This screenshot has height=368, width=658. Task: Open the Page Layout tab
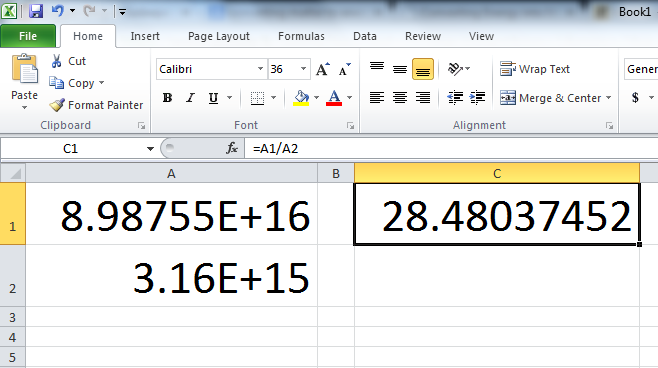(219, 36)
